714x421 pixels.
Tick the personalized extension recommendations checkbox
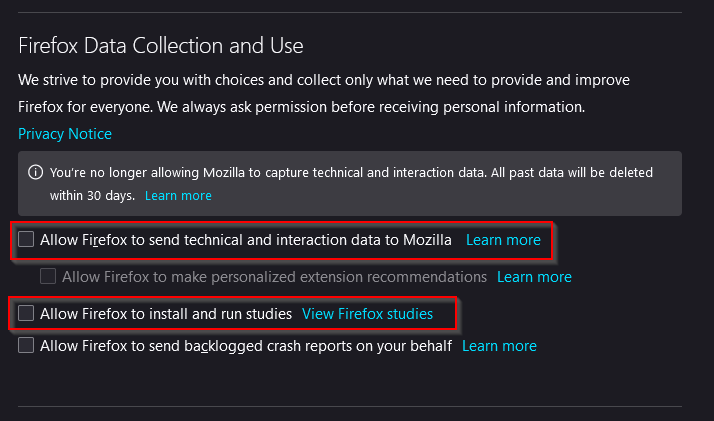[x=48, y=276]
